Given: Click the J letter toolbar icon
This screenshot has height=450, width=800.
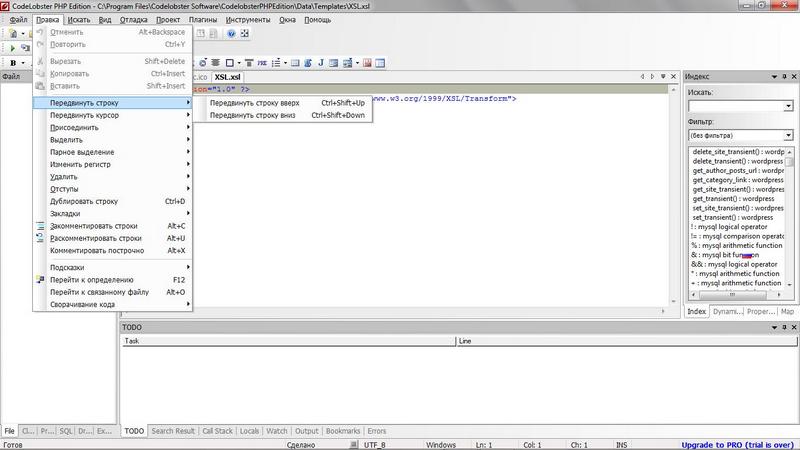Looking at the screenshot, I should coord(321,63).
